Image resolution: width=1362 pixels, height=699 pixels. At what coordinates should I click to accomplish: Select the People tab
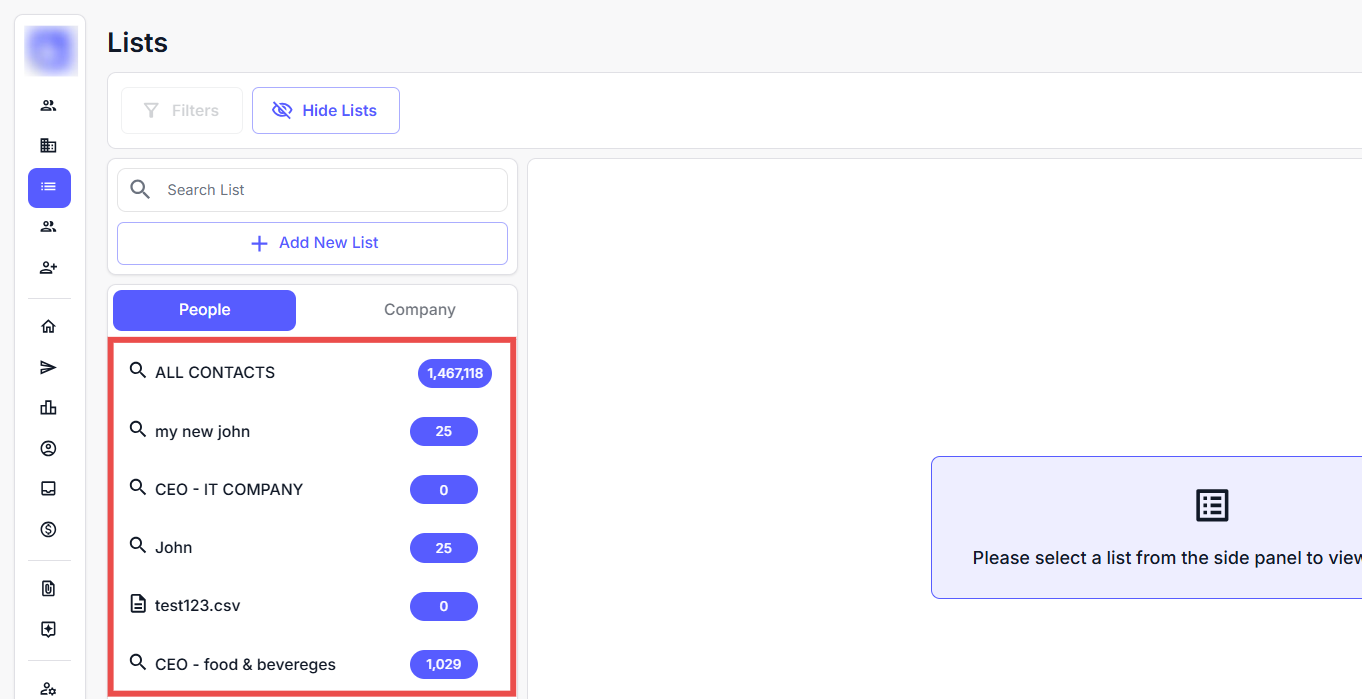[204, 310]
